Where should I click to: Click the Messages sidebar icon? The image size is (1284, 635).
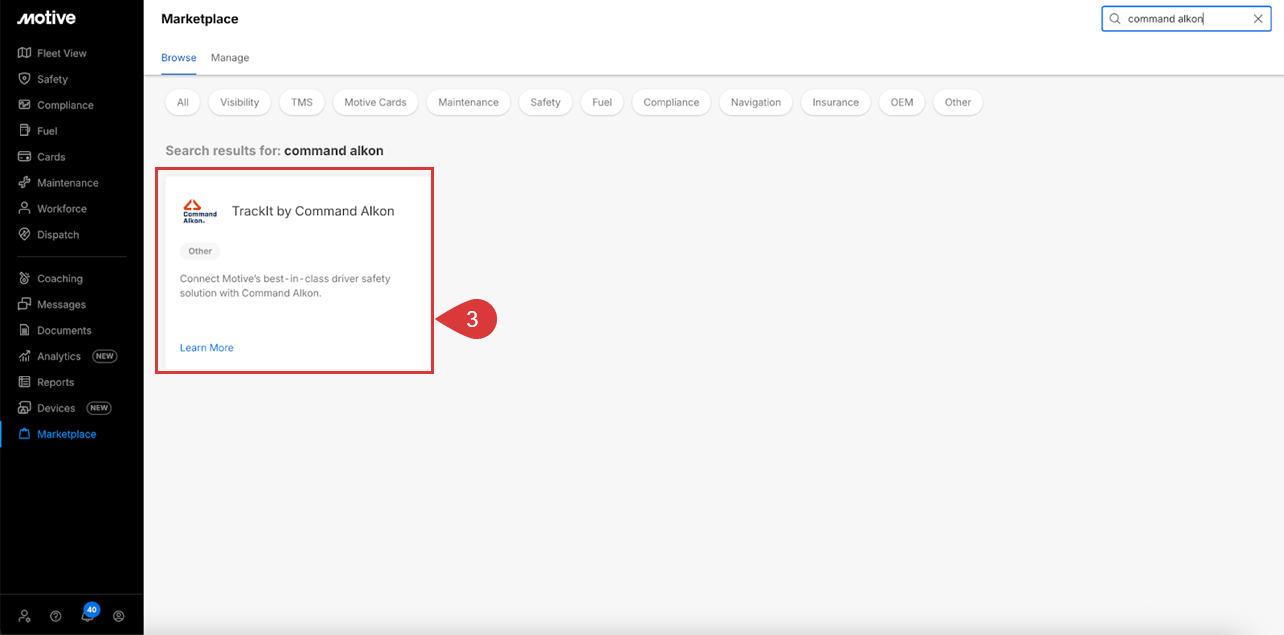[x=24, y=303]
